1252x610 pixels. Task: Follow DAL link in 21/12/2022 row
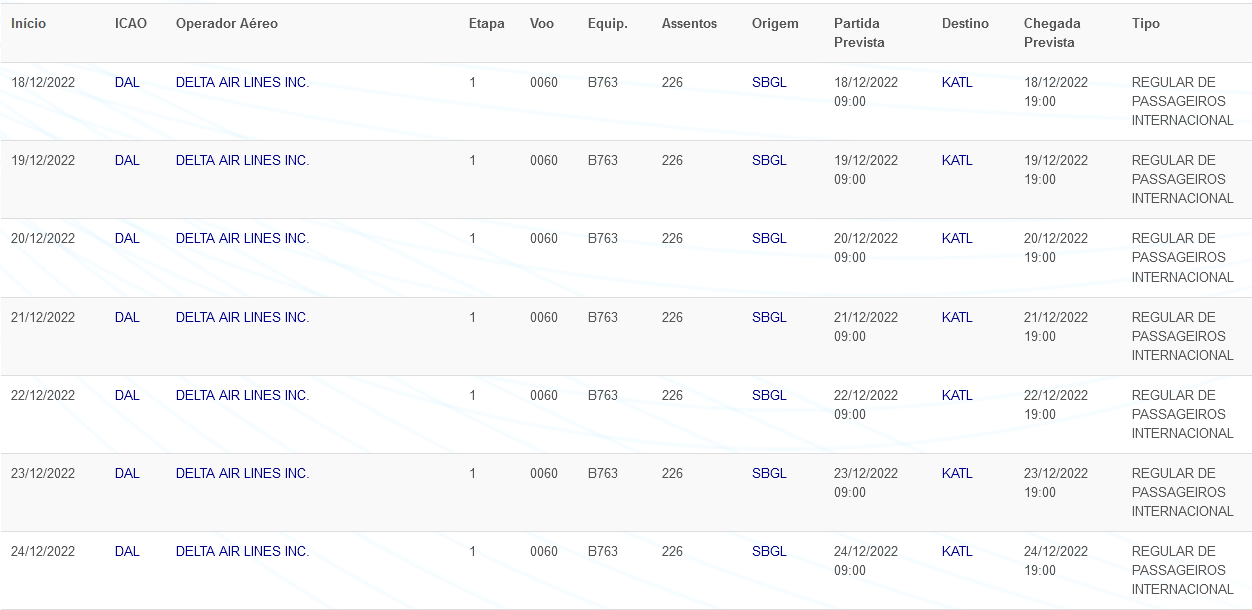tap(127, 317)
